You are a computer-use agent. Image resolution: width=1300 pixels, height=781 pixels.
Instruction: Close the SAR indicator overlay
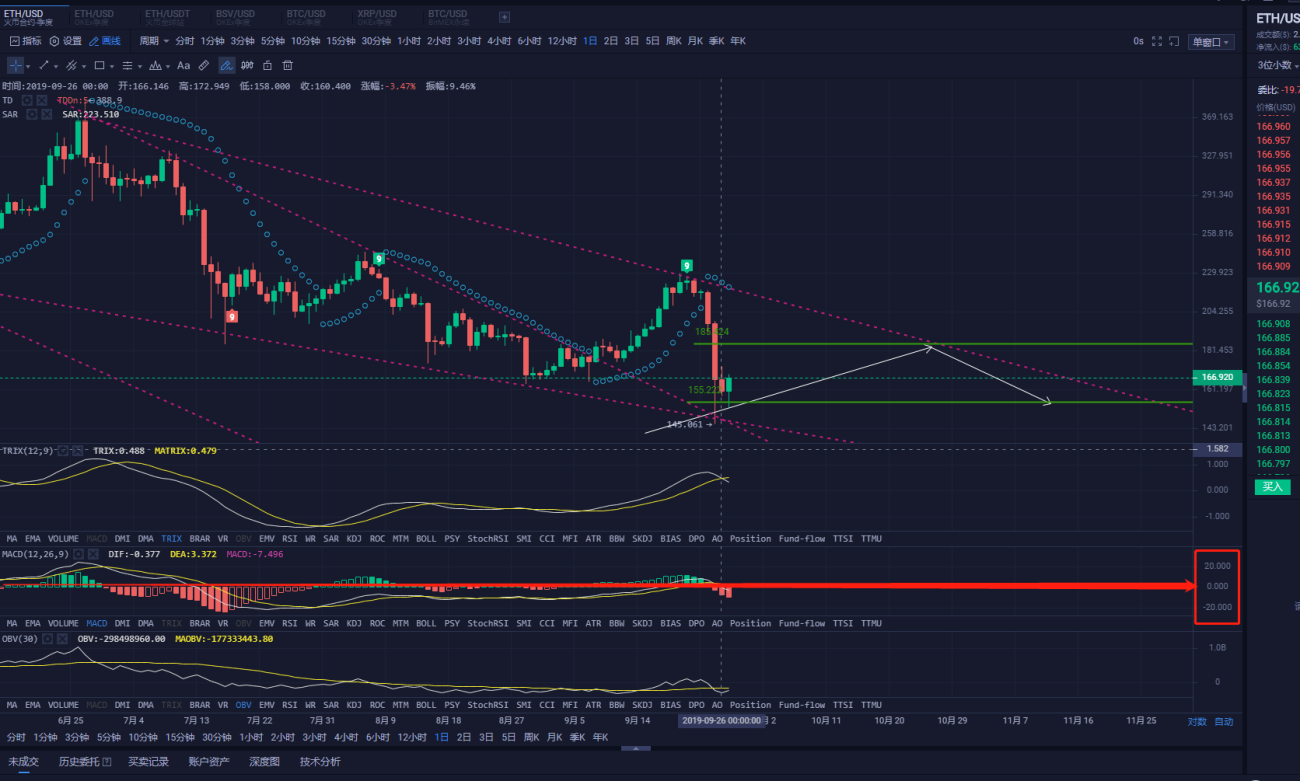[x=47, y=114]
